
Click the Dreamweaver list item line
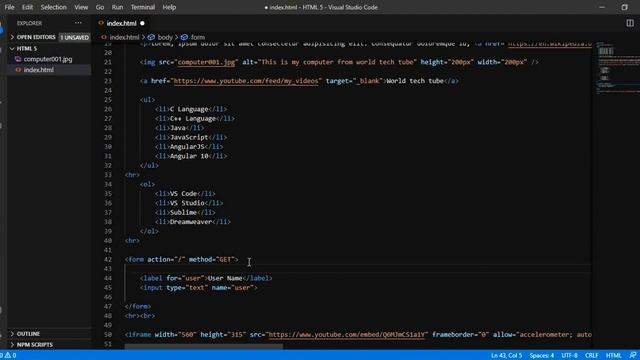[193, 222]
